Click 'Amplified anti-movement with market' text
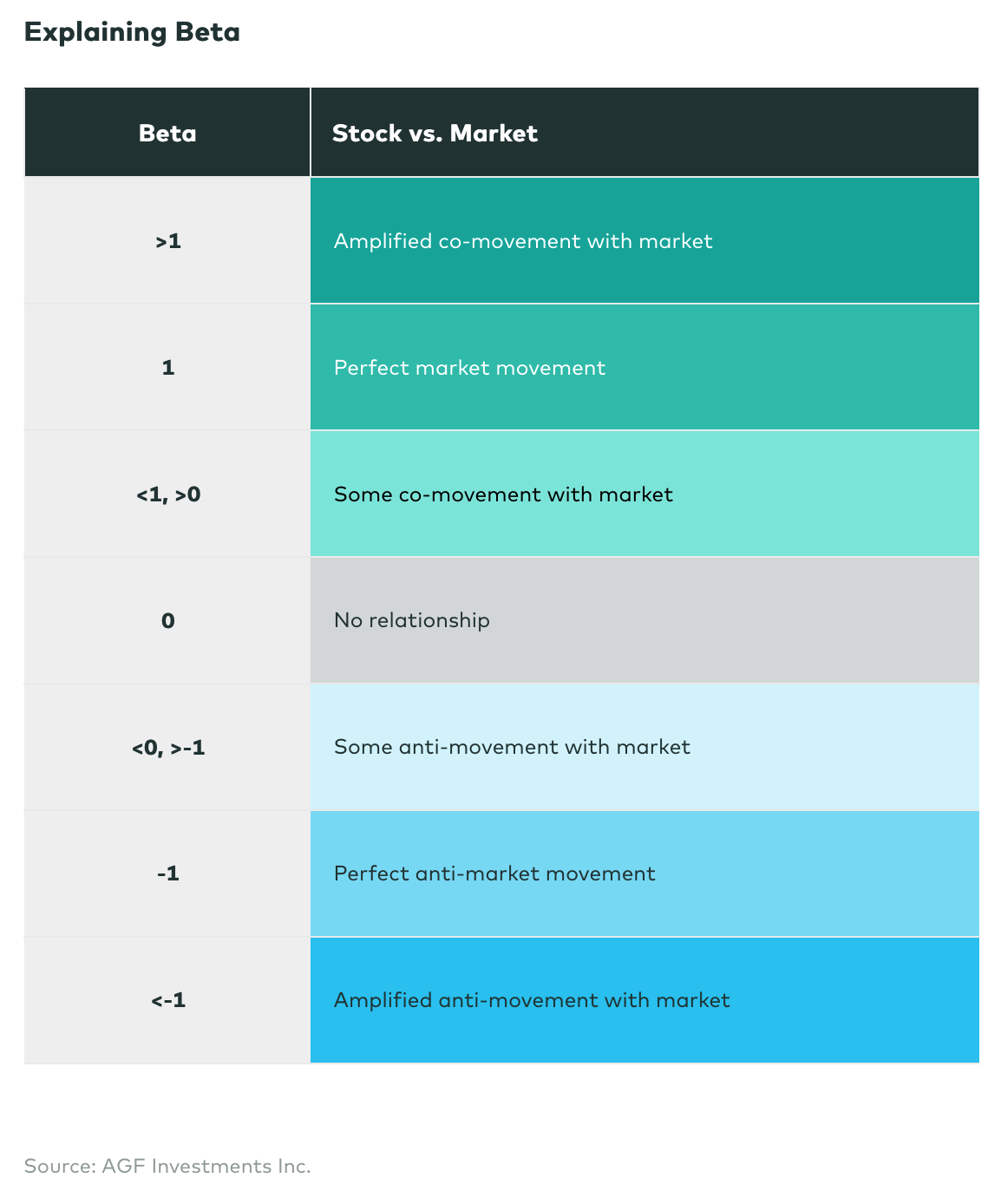1001x1204 pixels. [x=532, y=1000]
